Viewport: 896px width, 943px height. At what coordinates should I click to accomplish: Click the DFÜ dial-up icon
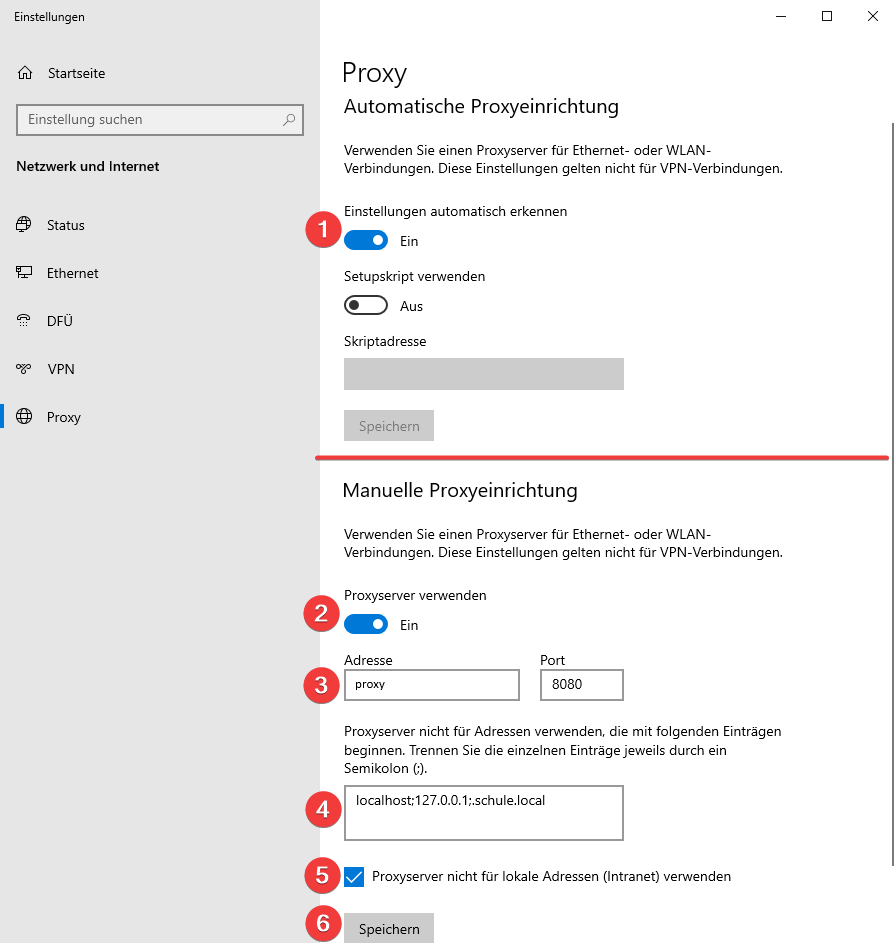tap(24, 321)
